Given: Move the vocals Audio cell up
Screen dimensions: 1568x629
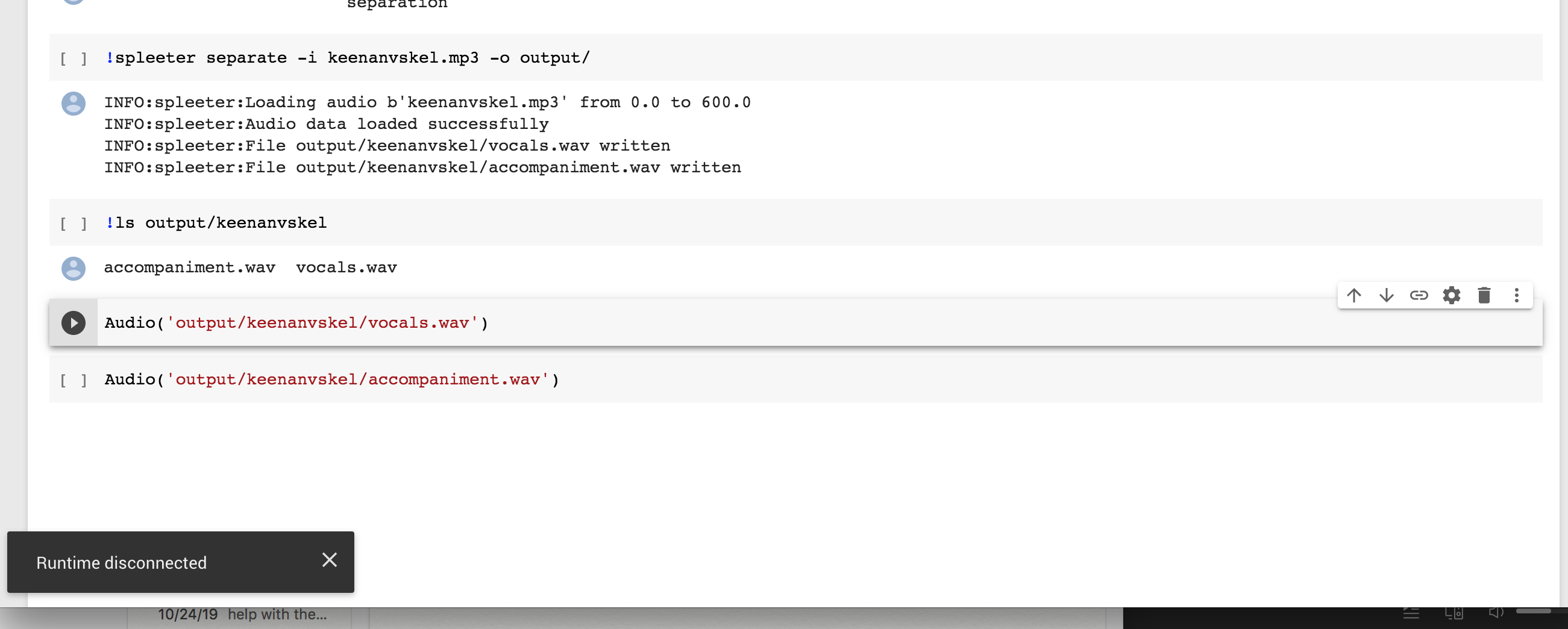Looking at the screenshot, I should pyautogui.click(x=1354, y=296).
